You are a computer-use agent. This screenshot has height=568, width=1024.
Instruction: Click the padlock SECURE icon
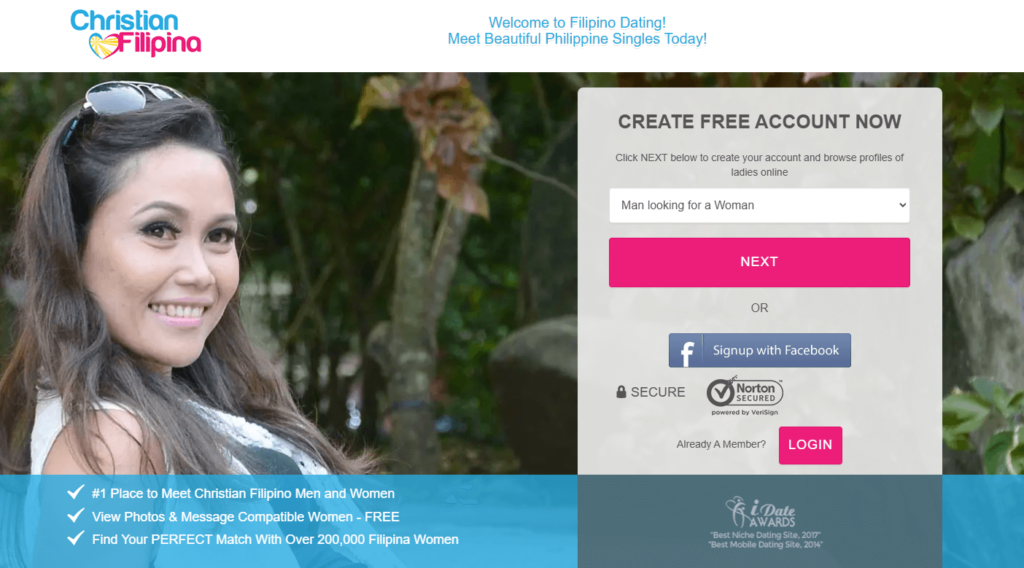pyautogui.click(x=621, y=392)
